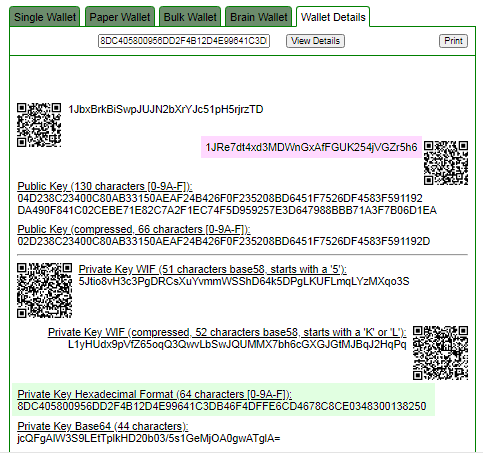Select bitcoin address 1JbxBrkBiSwpJUJN2bXrYJc51pH5rjrzTD
The height and width of the screenshot is (453, 483).
click(166, 109)
